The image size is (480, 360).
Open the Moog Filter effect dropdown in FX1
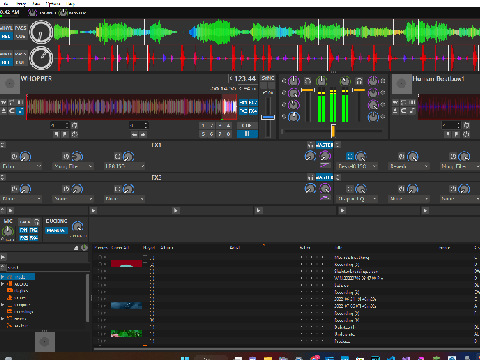73,166
